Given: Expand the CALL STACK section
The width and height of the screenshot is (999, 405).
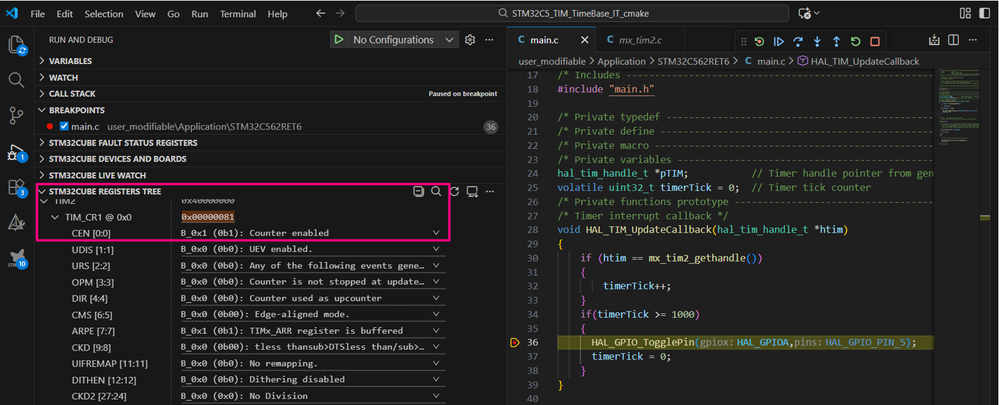Looking at the screenshot, I should pos(72,94).
